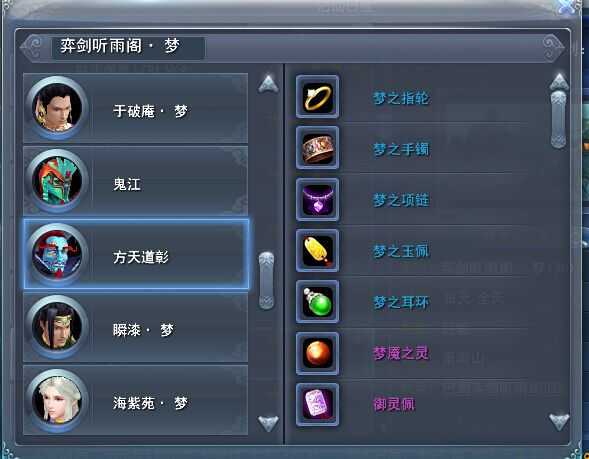This screenshot has height=459, width=589.
Task: Click the boss list scroll-up arrow
Action: coord(268,84)
